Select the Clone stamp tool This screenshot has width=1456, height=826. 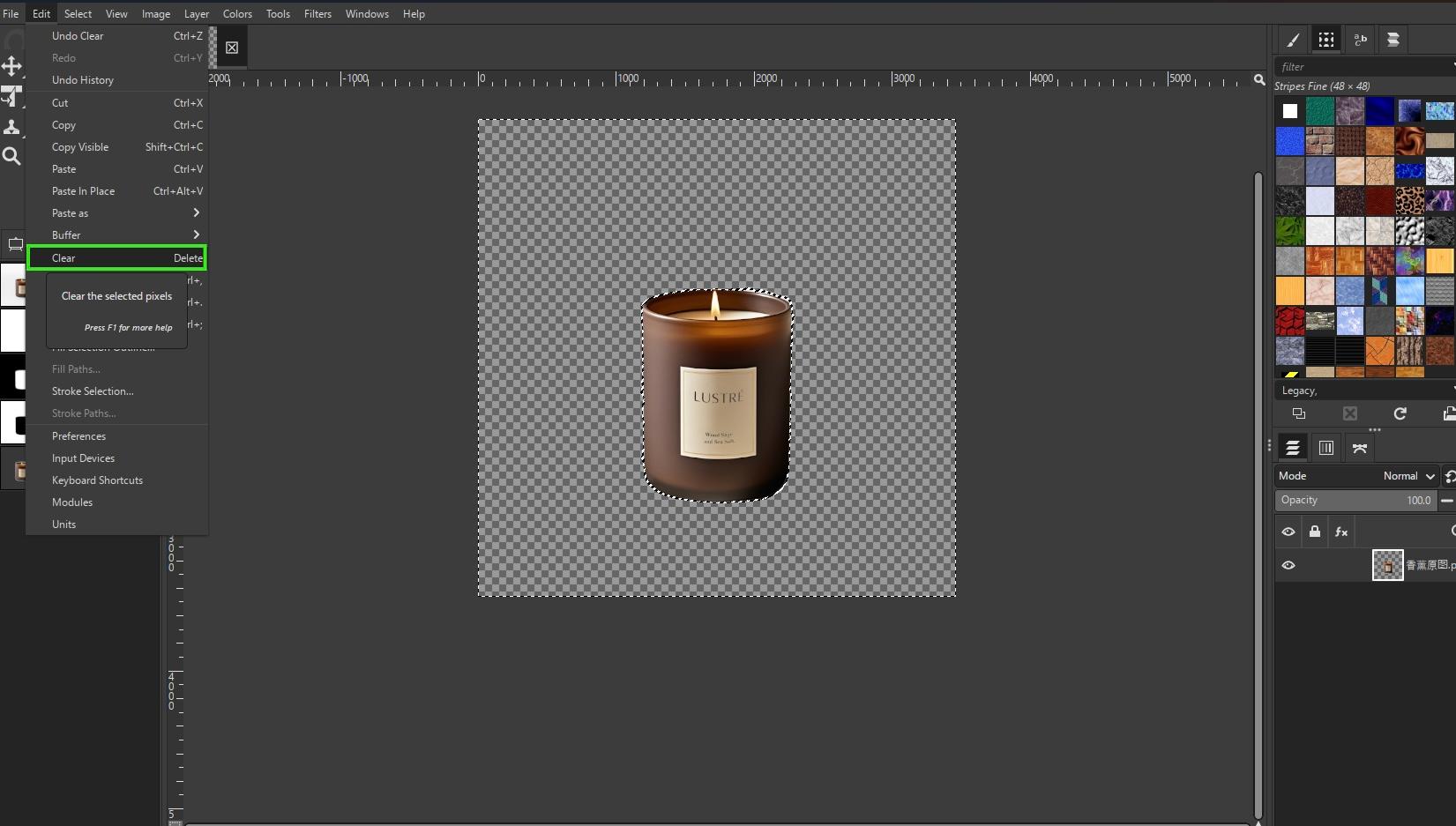11,127
